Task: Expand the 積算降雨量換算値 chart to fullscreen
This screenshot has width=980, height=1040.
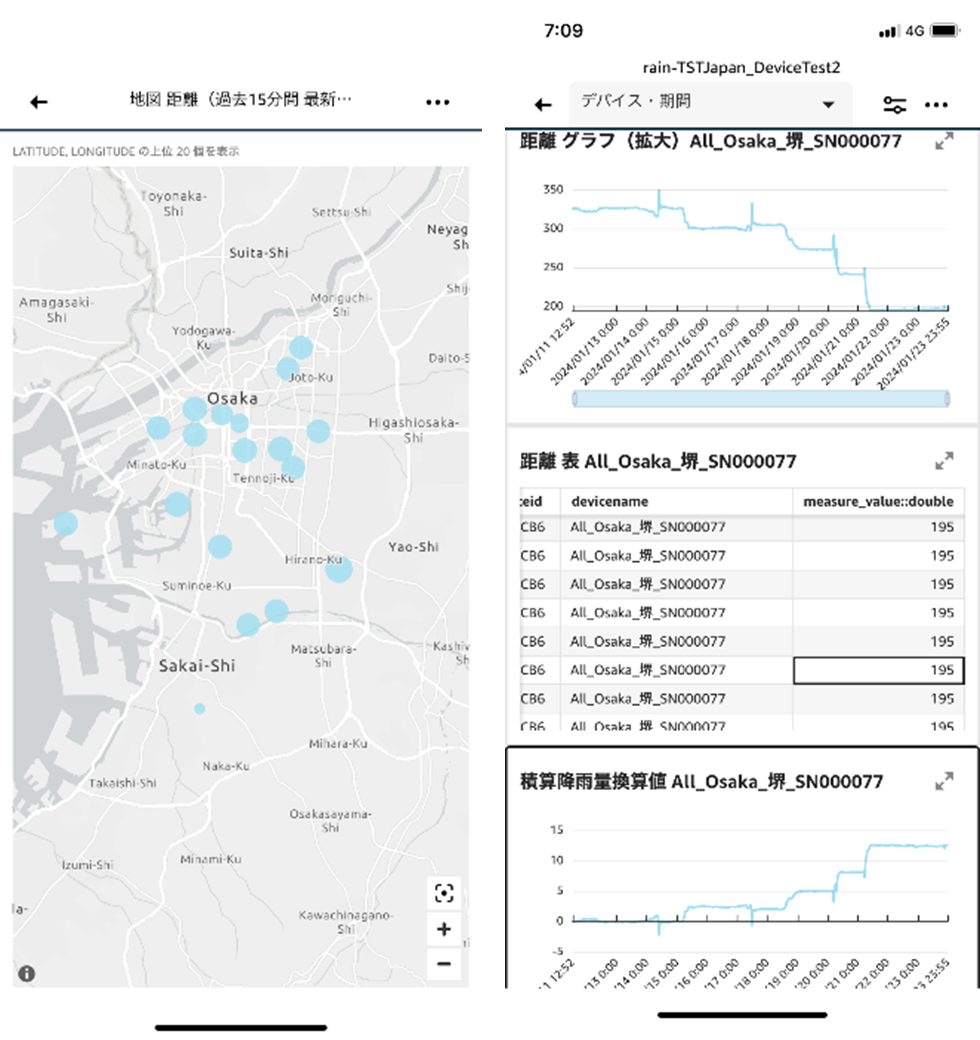Action: [943, 782]
